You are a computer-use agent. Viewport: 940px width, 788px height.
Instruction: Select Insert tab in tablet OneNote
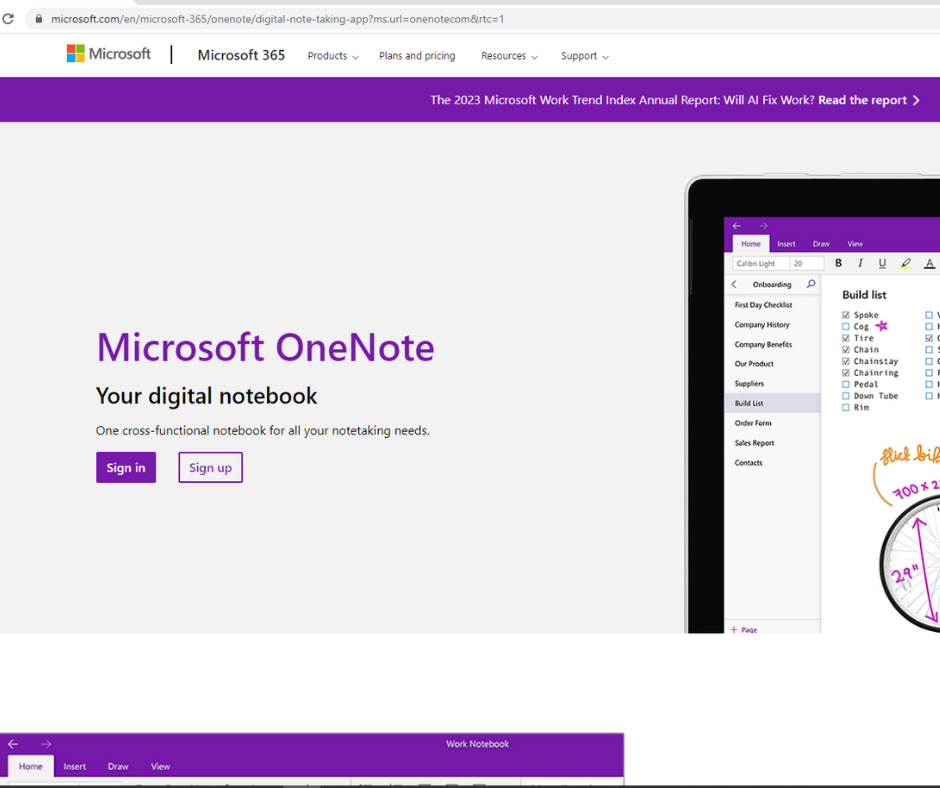click(x=786, y=244)
